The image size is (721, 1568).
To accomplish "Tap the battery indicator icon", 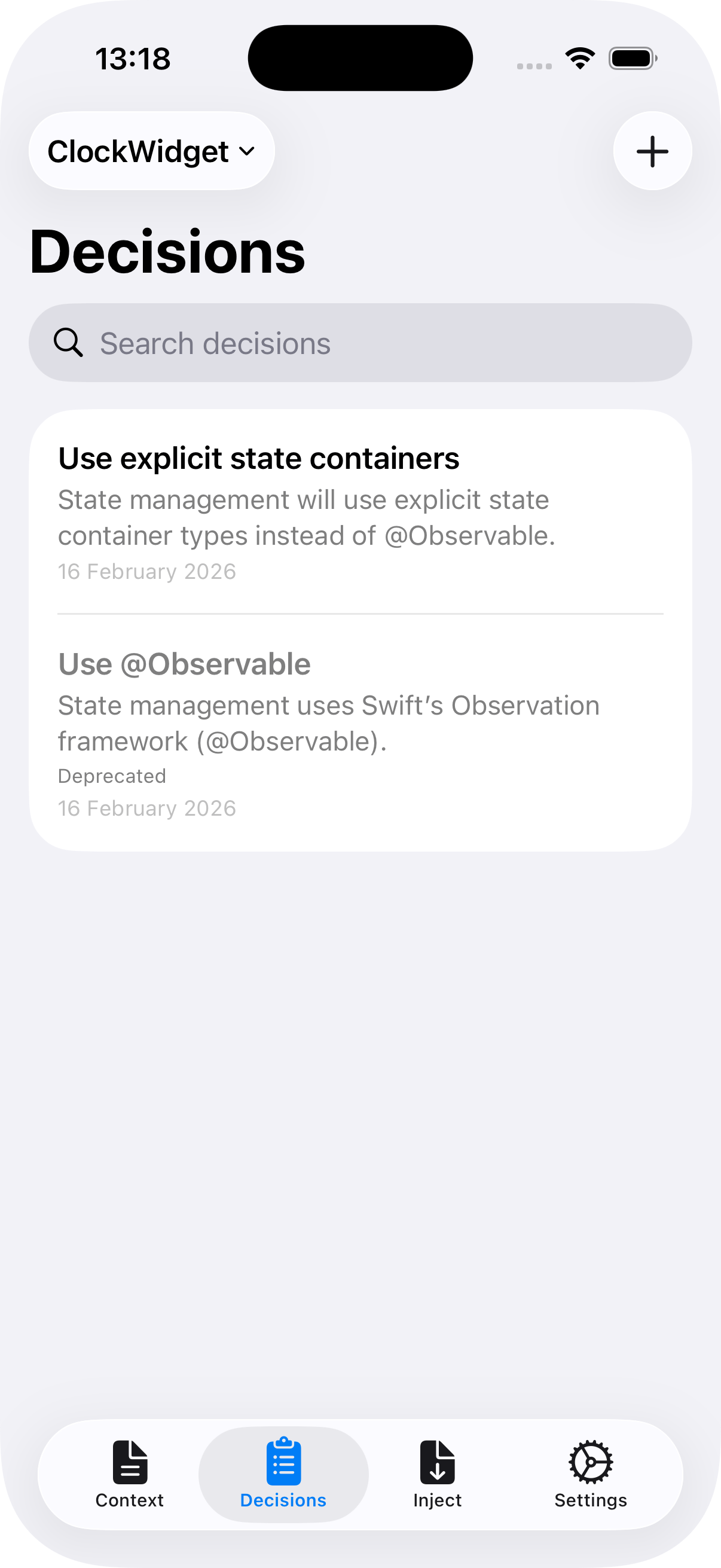I will click(x=632, y=59).
